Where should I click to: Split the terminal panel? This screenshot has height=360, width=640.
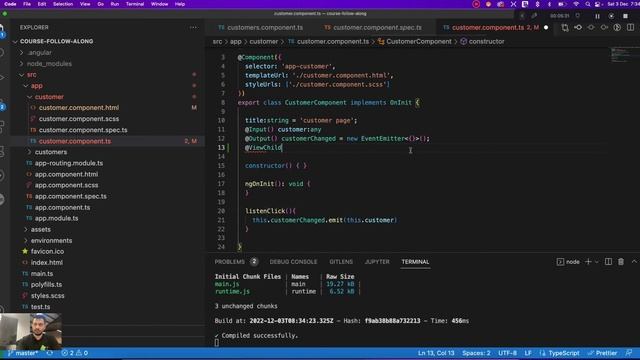pyautogui.click(x=608, y=262)
